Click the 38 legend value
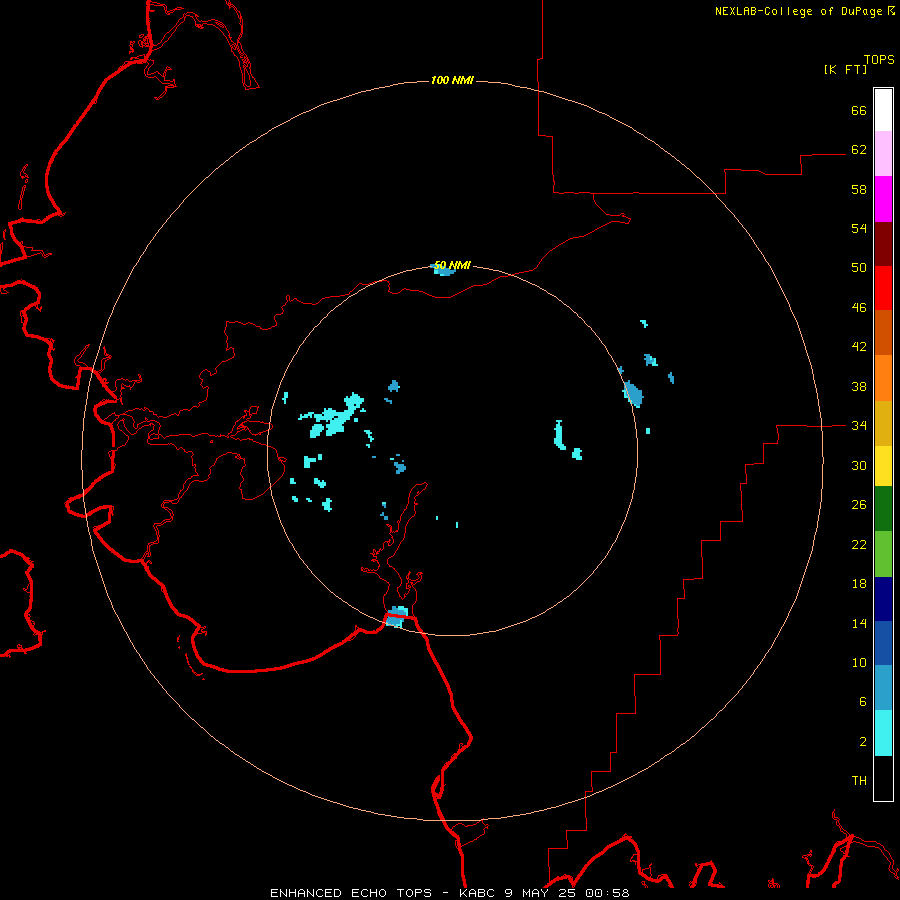Screen dimensions: 900x900 pos(859,386)
